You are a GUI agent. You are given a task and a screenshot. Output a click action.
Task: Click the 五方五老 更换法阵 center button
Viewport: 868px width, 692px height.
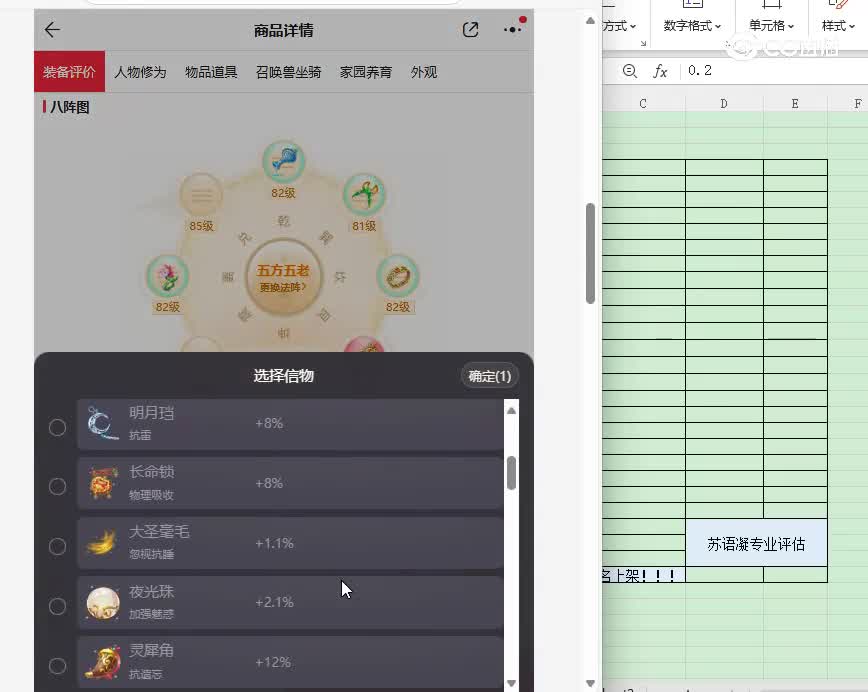(x=283, y=277)
